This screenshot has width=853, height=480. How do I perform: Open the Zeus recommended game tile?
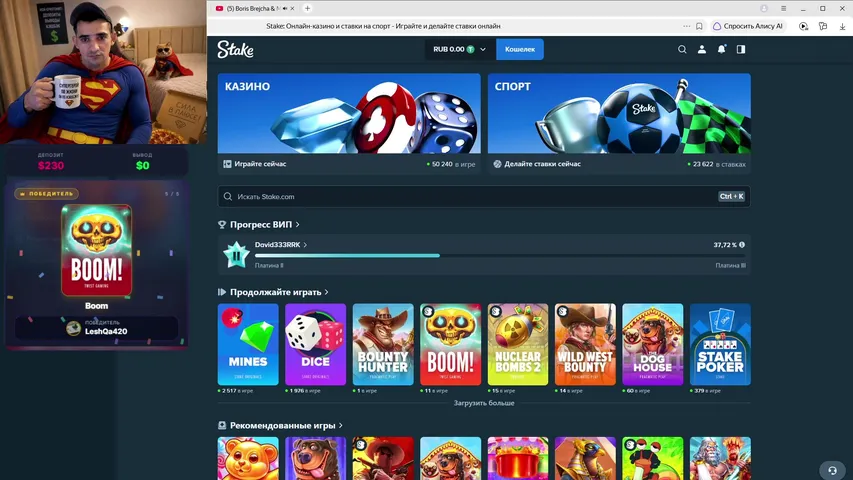coord(720,458)
